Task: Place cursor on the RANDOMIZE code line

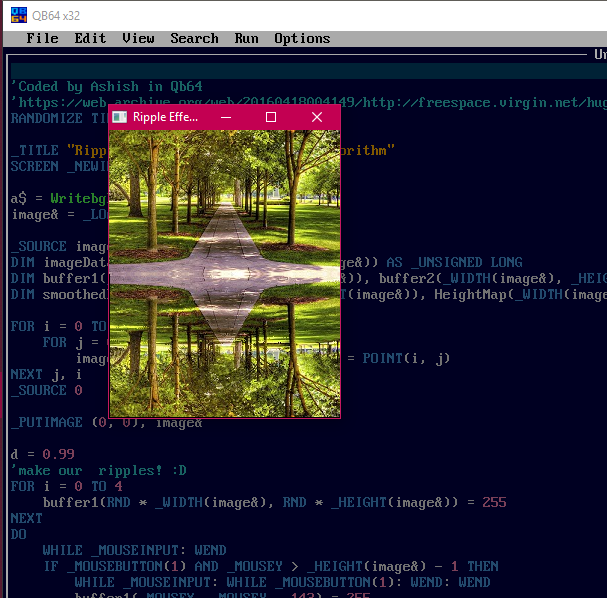Action: (50, 118)
